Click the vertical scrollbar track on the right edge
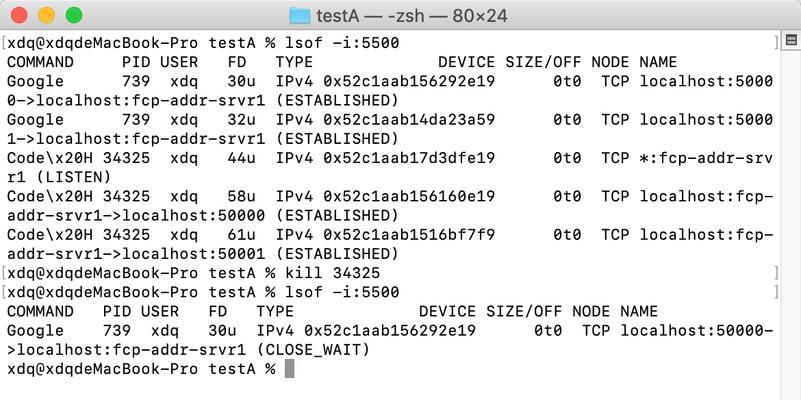Screen dimensions: 801x400 tap(791, 225)
